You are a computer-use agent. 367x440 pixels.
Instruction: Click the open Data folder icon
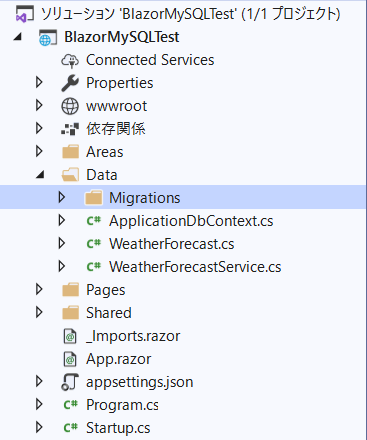70,175
